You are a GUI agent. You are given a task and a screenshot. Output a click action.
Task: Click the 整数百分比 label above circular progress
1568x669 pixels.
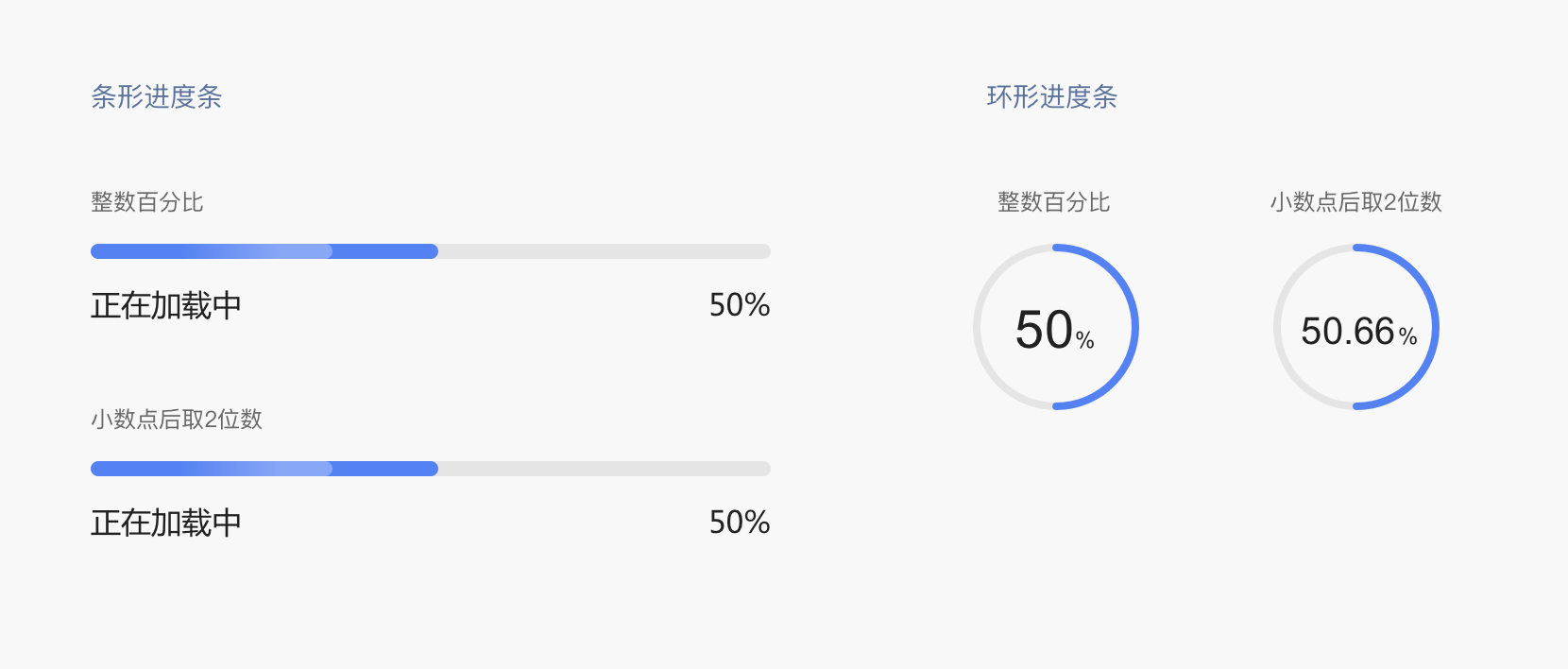point(1054,202)
